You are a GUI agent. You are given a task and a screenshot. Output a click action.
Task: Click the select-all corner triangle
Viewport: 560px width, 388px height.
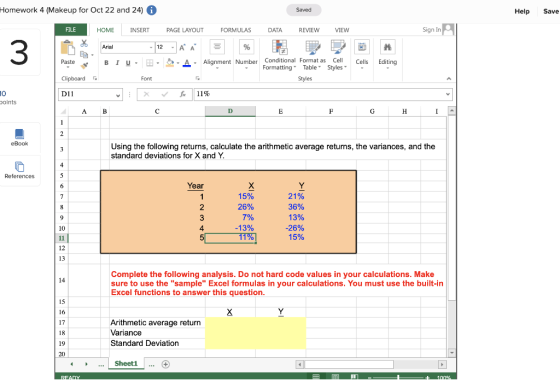[63, 111]
